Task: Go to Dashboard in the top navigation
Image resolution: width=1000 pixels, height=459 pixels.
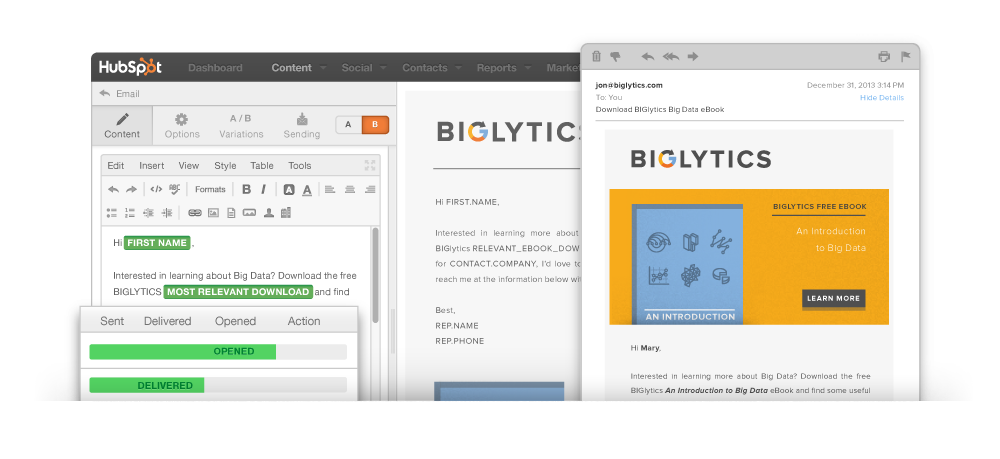Action: (x=215, y=68)
